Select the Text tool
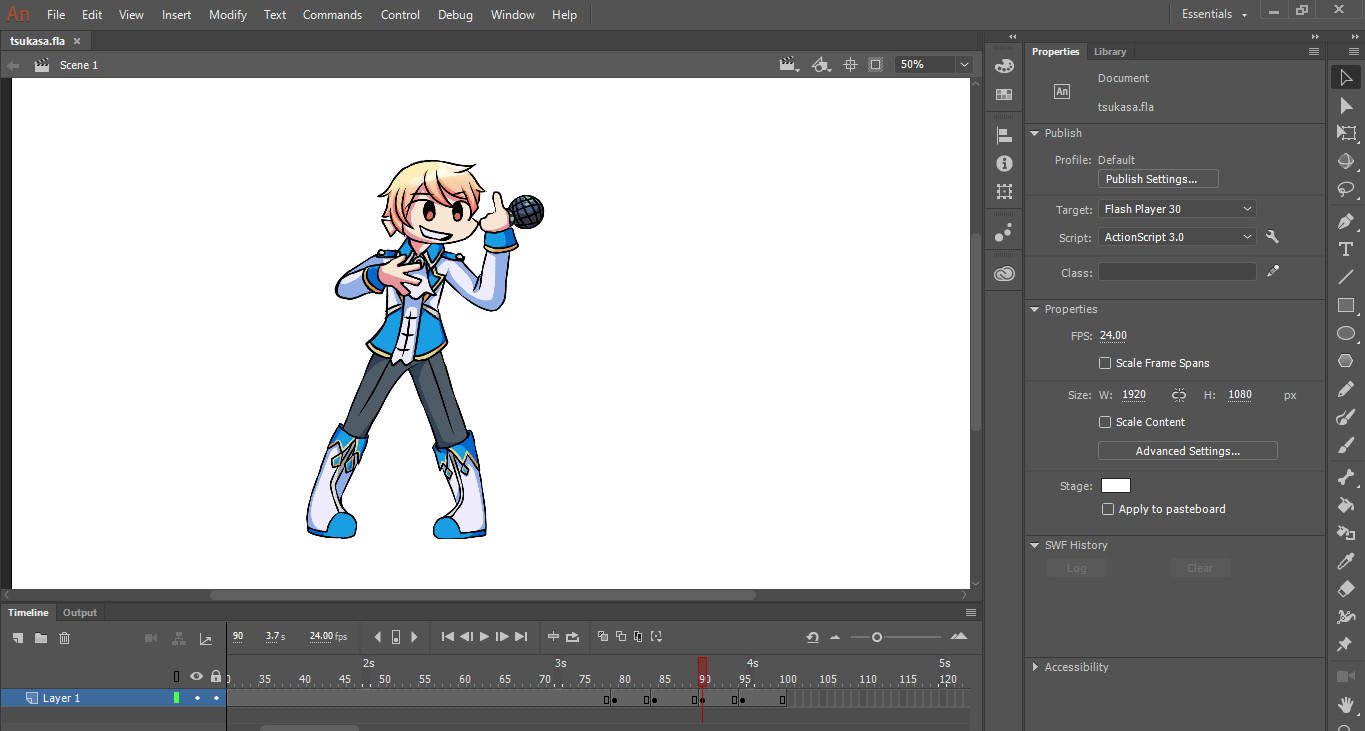This screenshot has width=1365, height=731. pos(1346,249)
